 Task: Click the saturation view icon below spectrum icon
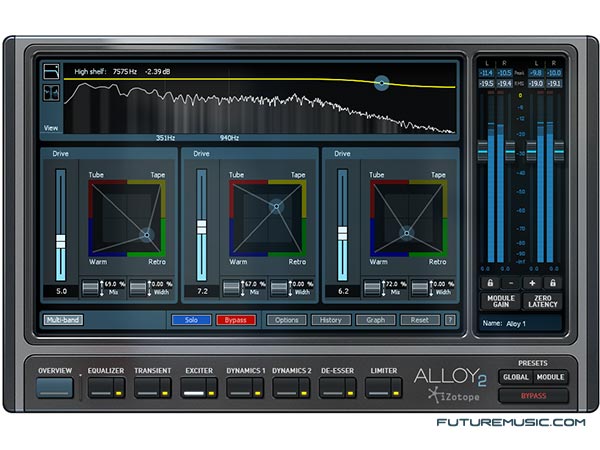pyautogui.click(x=51, y=93)
